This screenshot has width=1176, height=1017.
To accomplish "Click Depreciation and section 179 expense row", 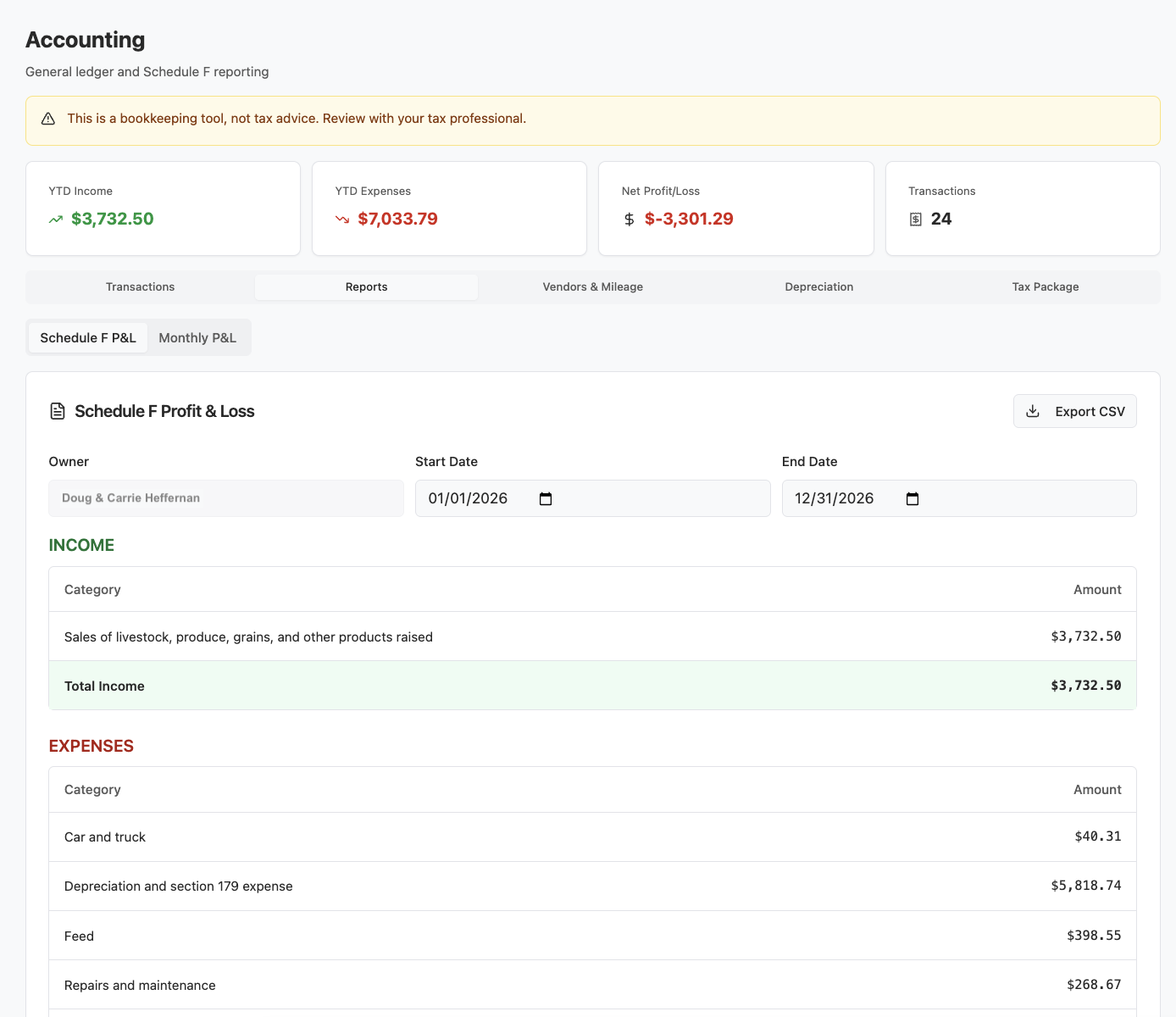I will tap(592, 886).
